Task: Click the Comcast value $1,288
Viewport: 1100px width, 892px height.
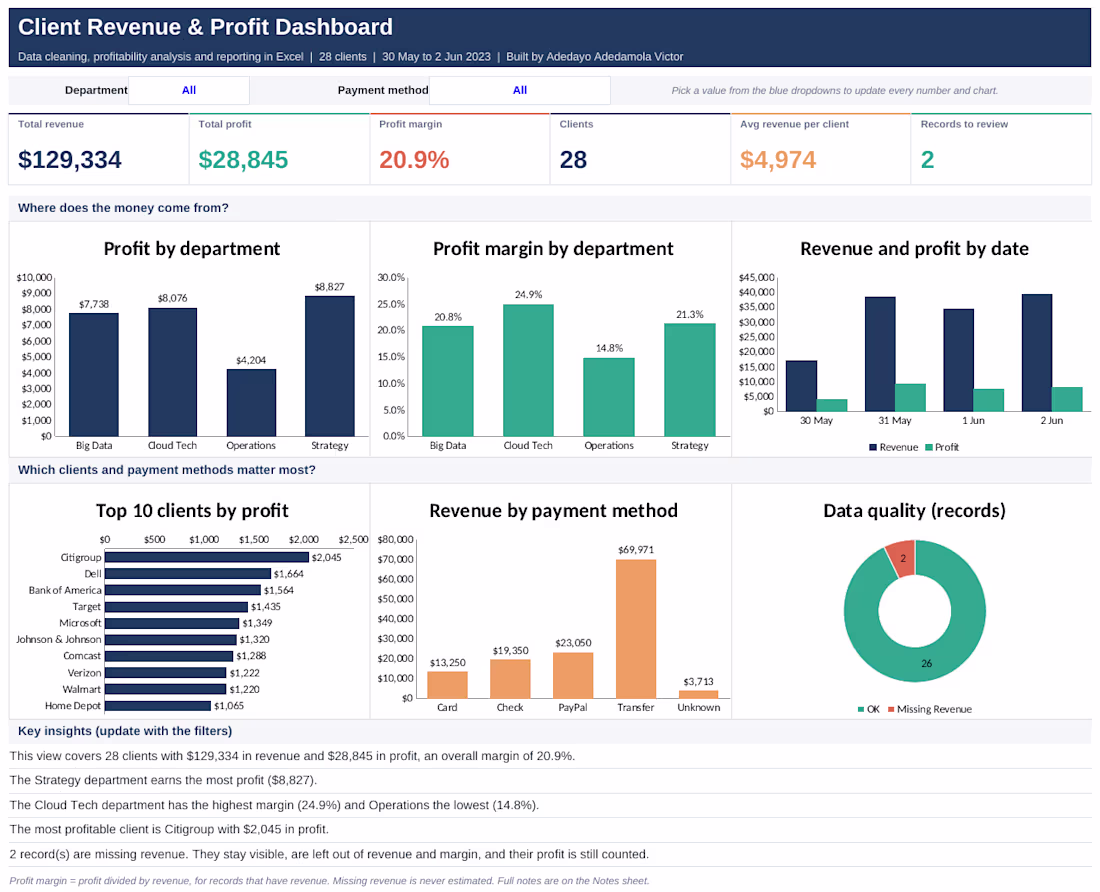Action: (x=251, y=656)
